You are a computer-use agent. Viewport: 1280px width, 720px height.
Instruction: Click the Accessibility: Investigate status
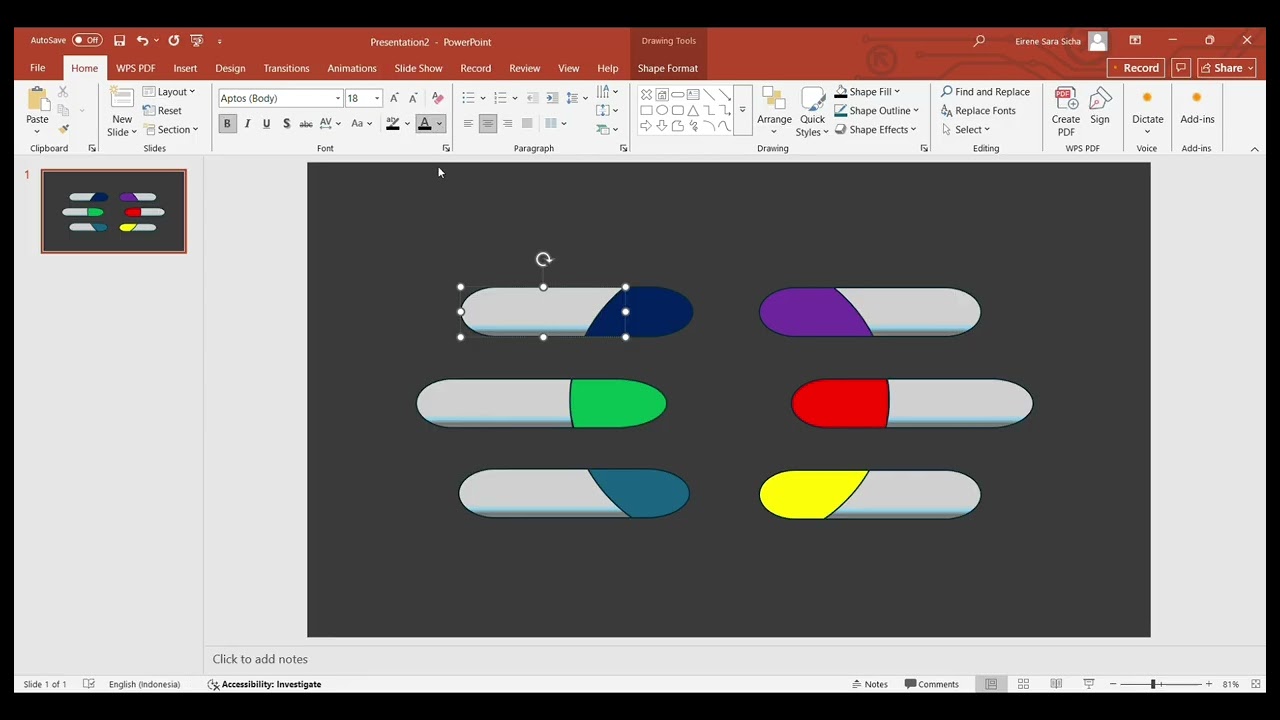pos(264,684)
